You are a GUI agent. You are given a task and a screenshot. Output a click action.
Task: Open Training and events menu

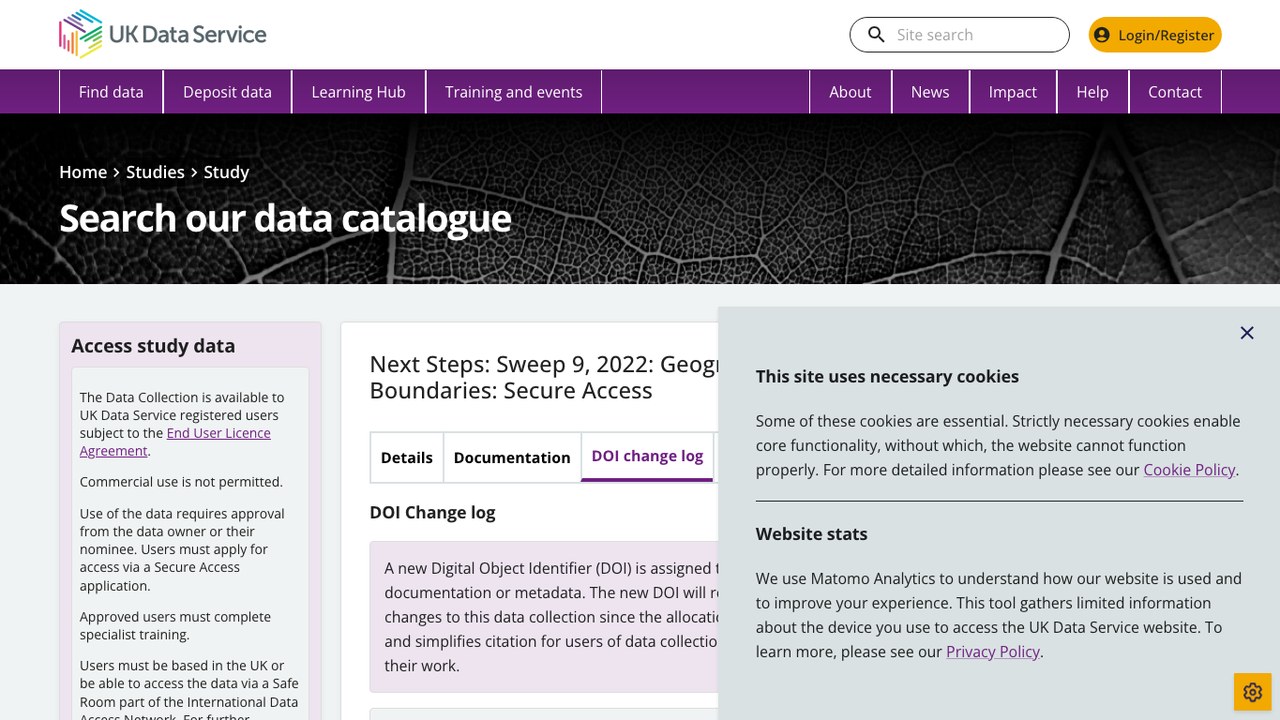coord(514,92)
